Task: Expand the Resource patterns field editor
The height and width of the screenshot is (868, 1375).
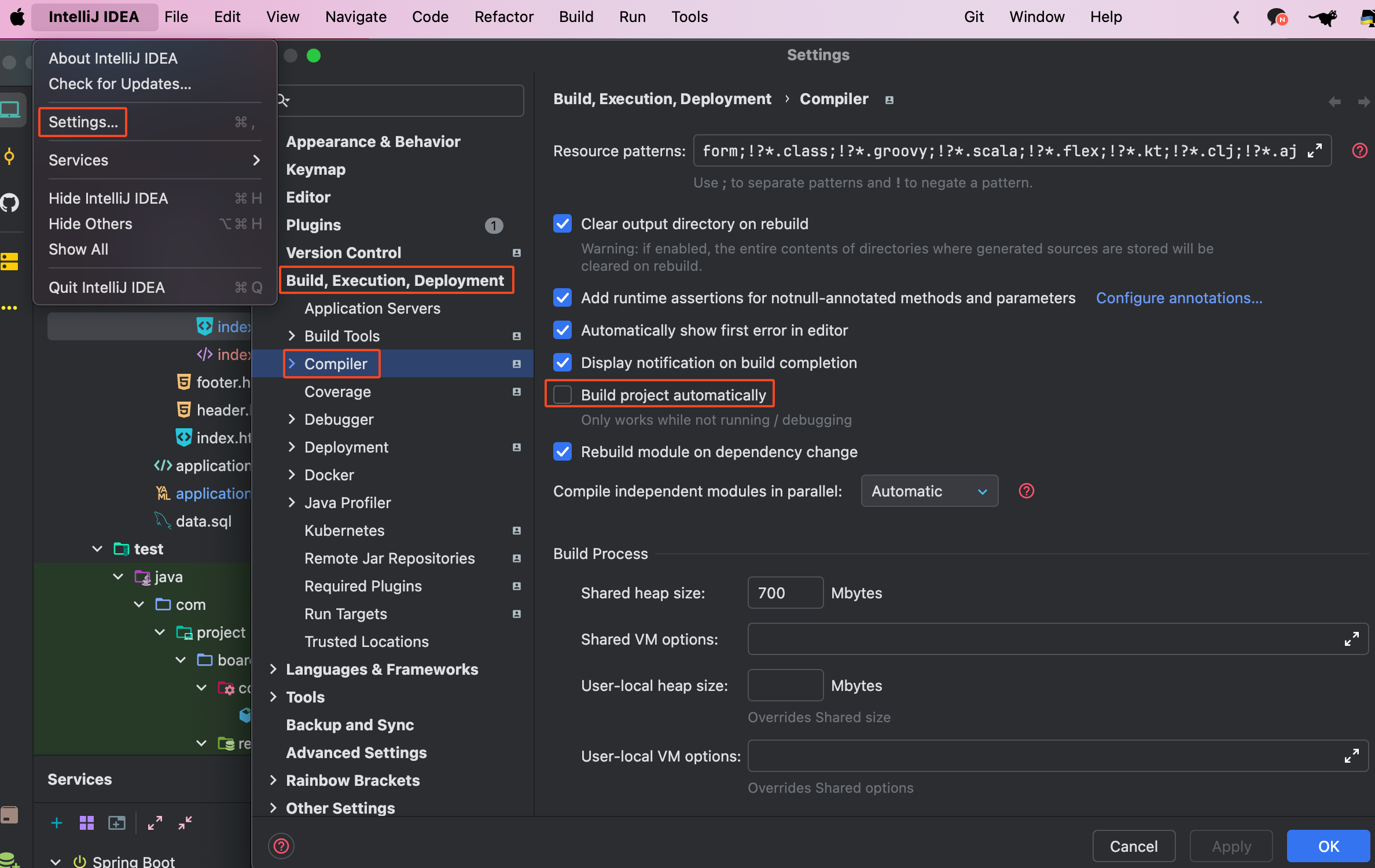Action: pyautogui.click(x=1315, y=151)
